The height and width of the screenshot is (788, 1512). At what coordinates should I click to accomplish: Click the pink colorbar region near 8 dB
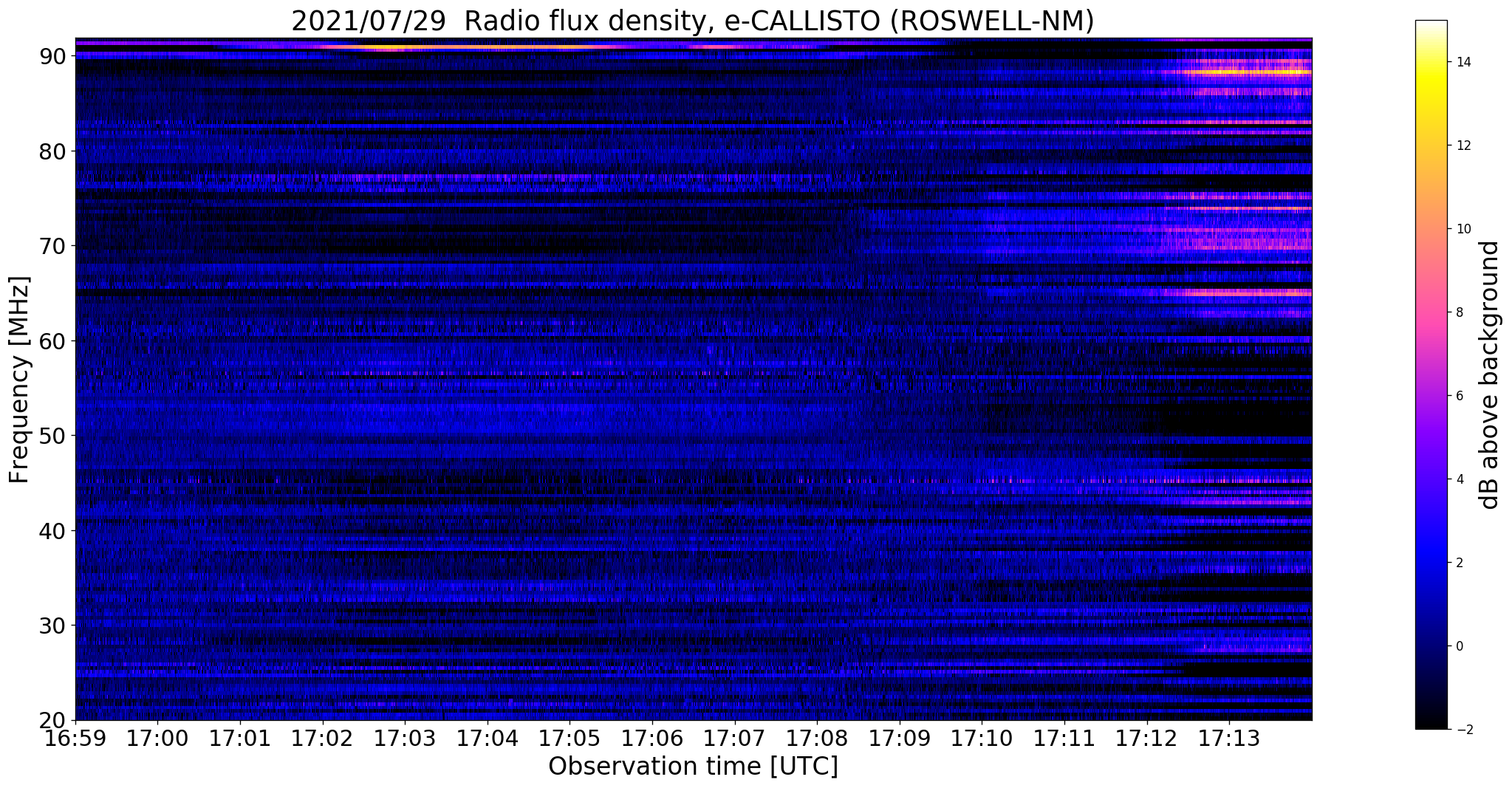[x=1431, y=312]
